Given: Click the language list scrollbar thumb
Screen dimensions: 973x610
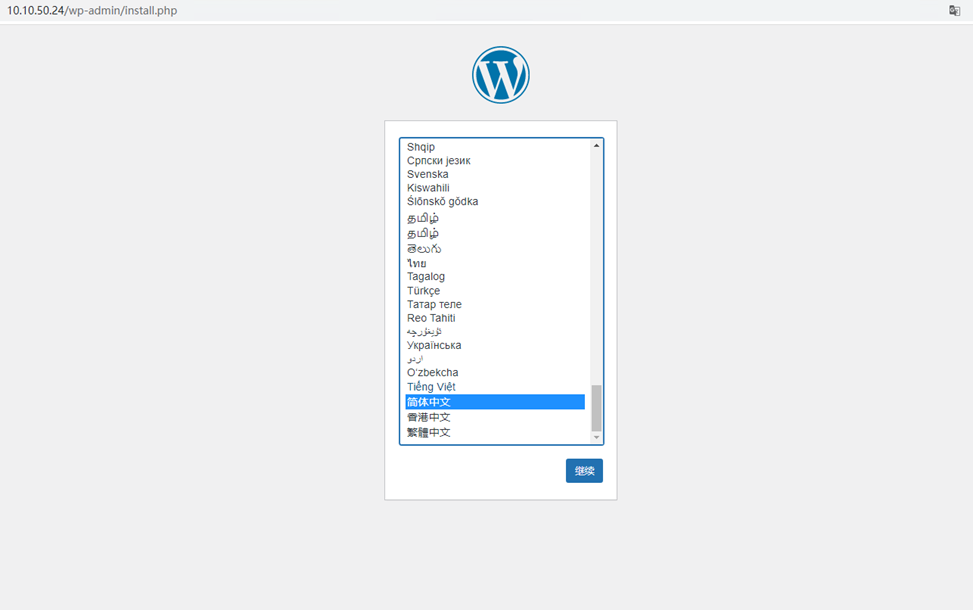Looking at the screenshot, I should point(596,408).
